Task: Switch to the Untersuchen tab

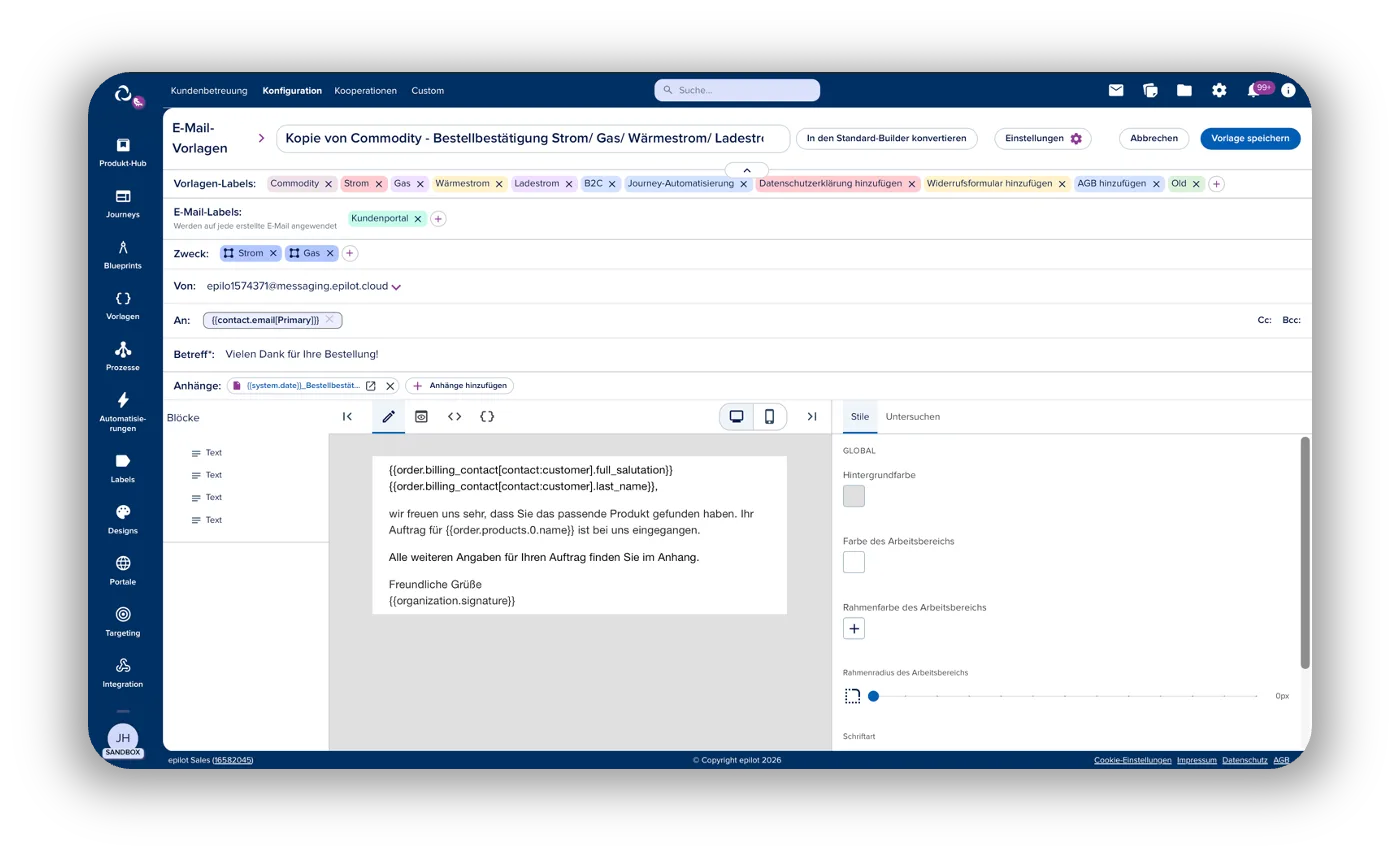Action: 913,416
